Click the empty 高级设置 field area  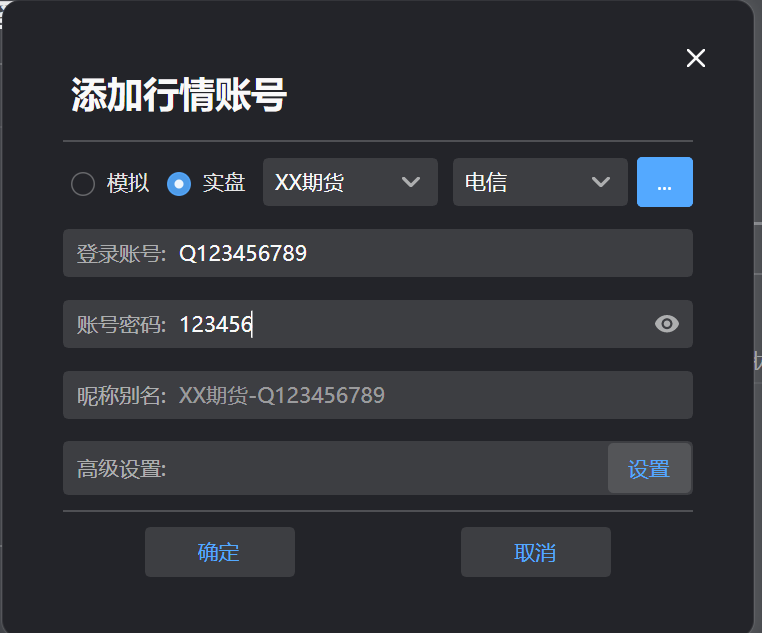pos(386,468)
